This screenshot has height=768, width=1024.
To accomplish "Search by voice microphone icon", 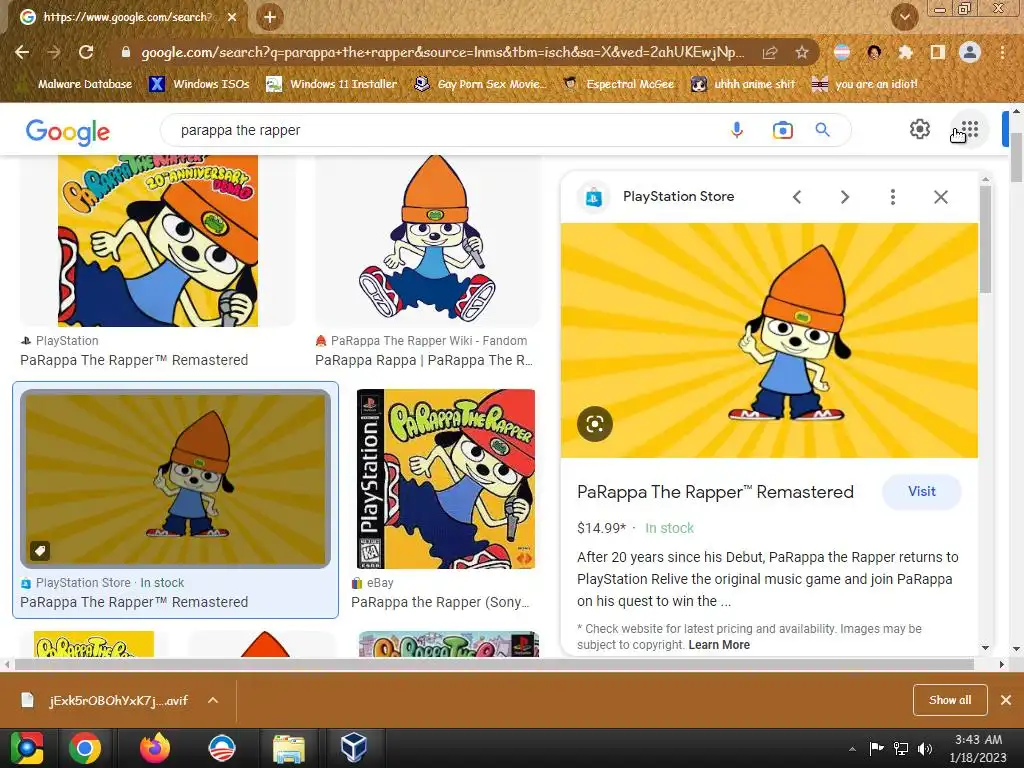I will tap(737, 130).
